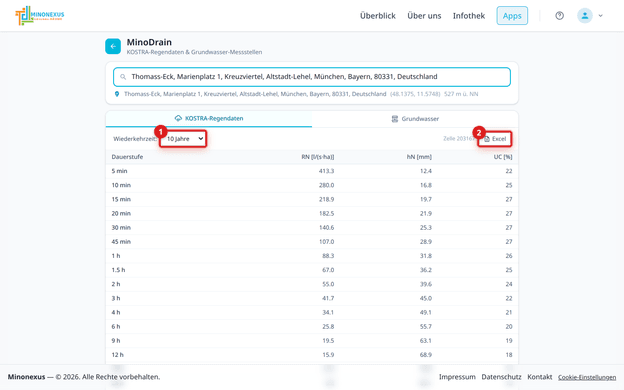Click the Grundwasser database icon

(x=395, y=119)
